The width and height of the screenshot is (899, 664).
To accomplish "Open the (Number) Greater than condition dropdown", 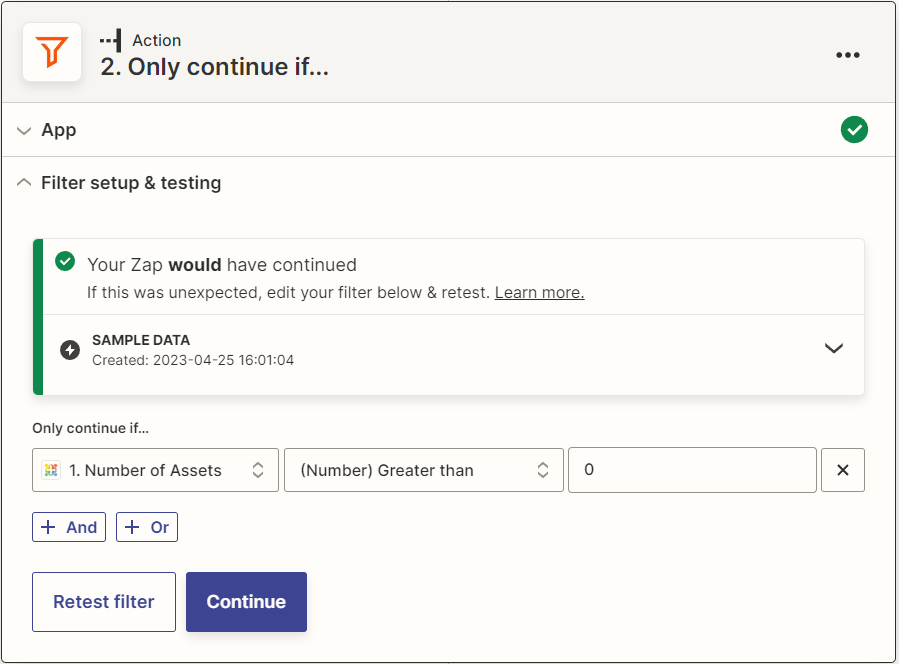I will tap(423, 470).
